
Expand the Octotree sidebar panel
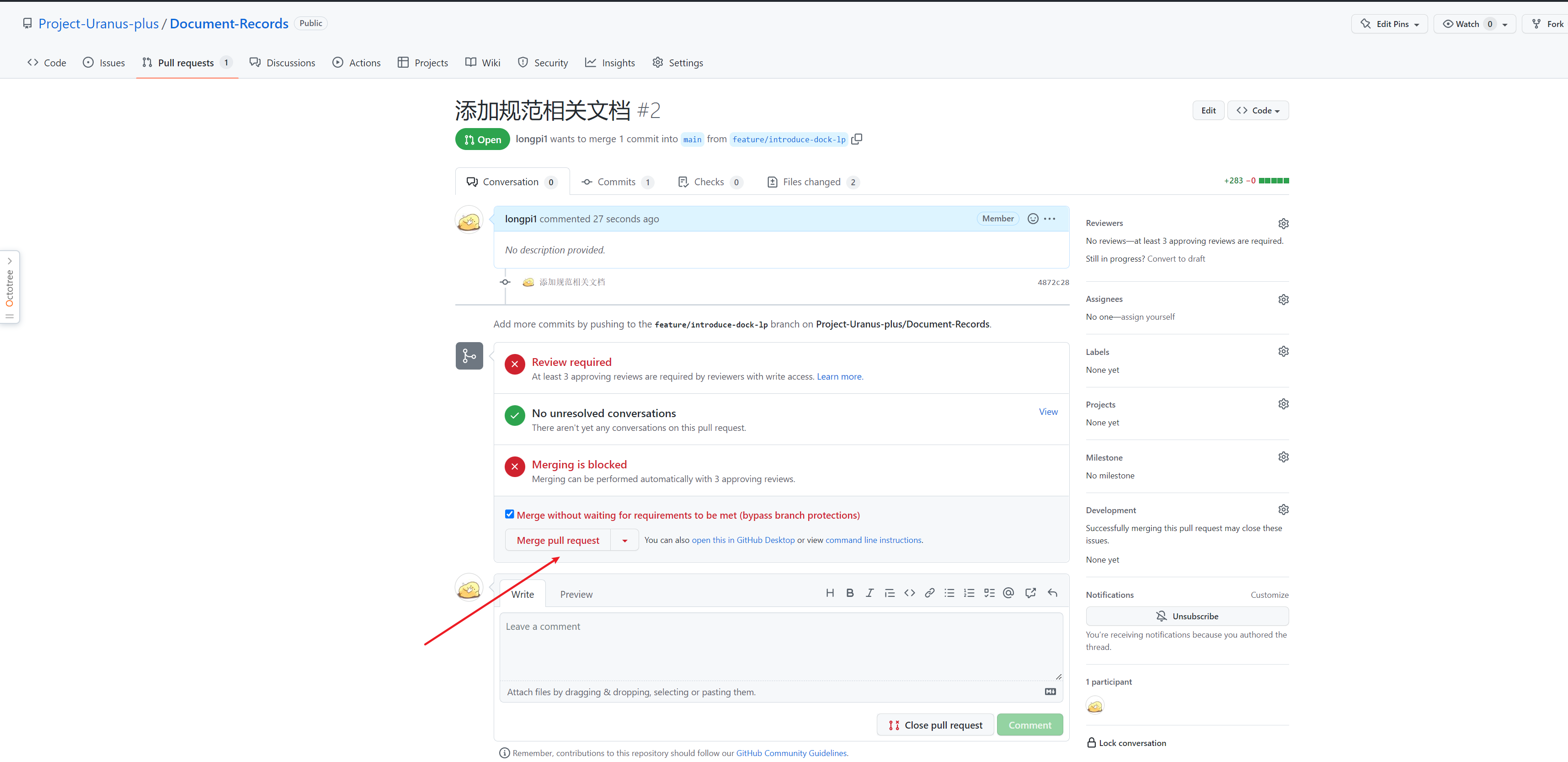click(10, 261)
